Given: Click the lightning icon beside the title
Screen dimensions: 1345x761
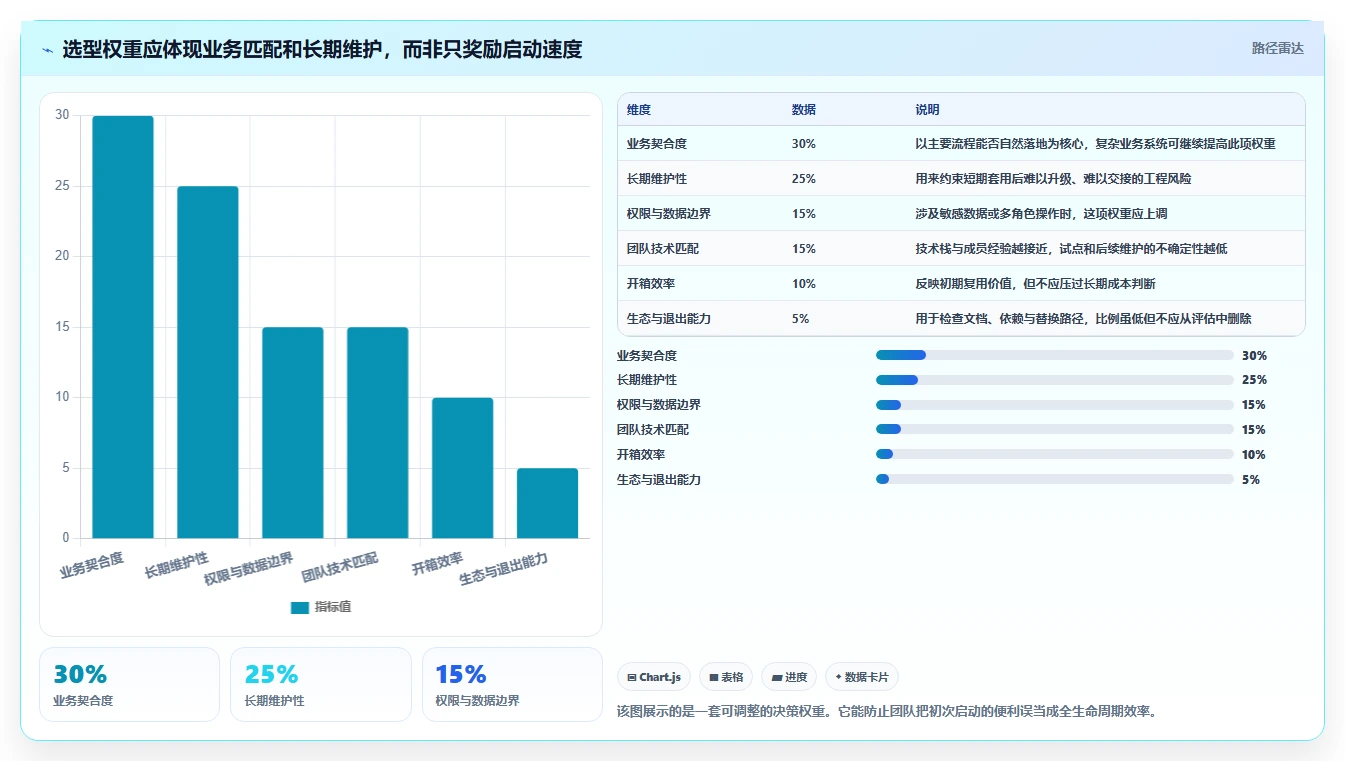Looking at the screenshot, I should click(x=48, y=49).
